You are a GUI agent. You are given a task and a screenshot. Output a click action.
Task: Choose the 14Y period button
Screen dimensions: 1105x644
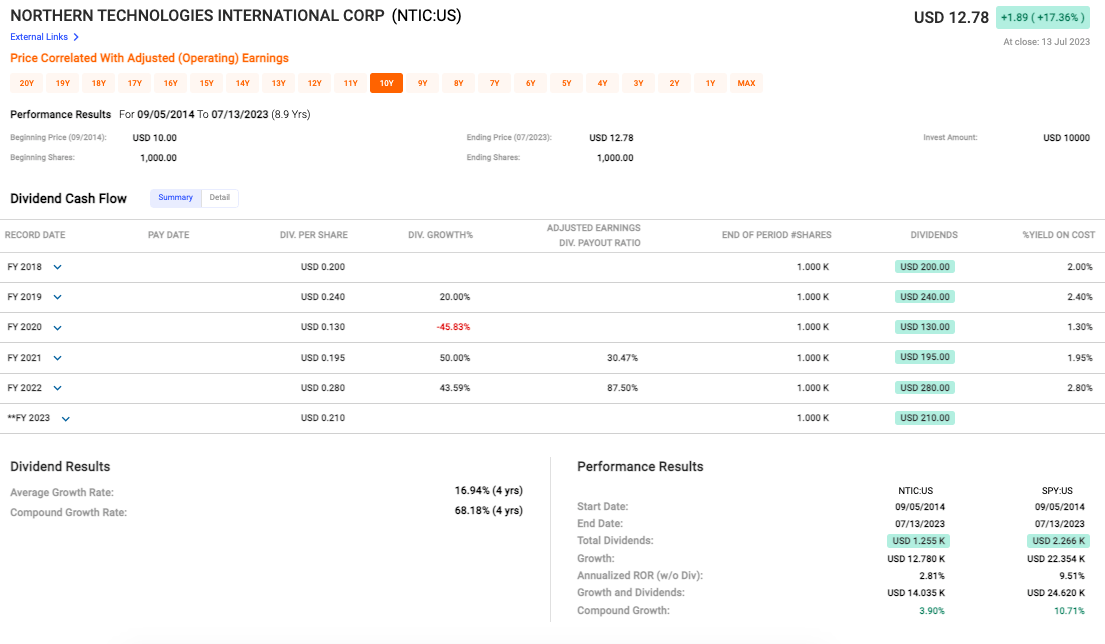(242, 83)
